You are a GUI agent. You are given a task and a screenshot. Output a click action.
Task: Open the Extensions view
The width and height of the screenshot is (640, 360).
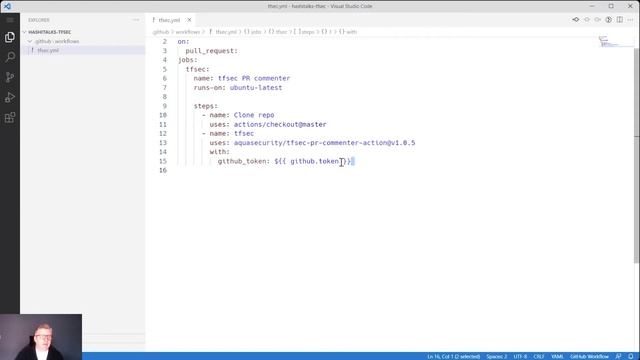pyautogui.click(x=10, y=118)
